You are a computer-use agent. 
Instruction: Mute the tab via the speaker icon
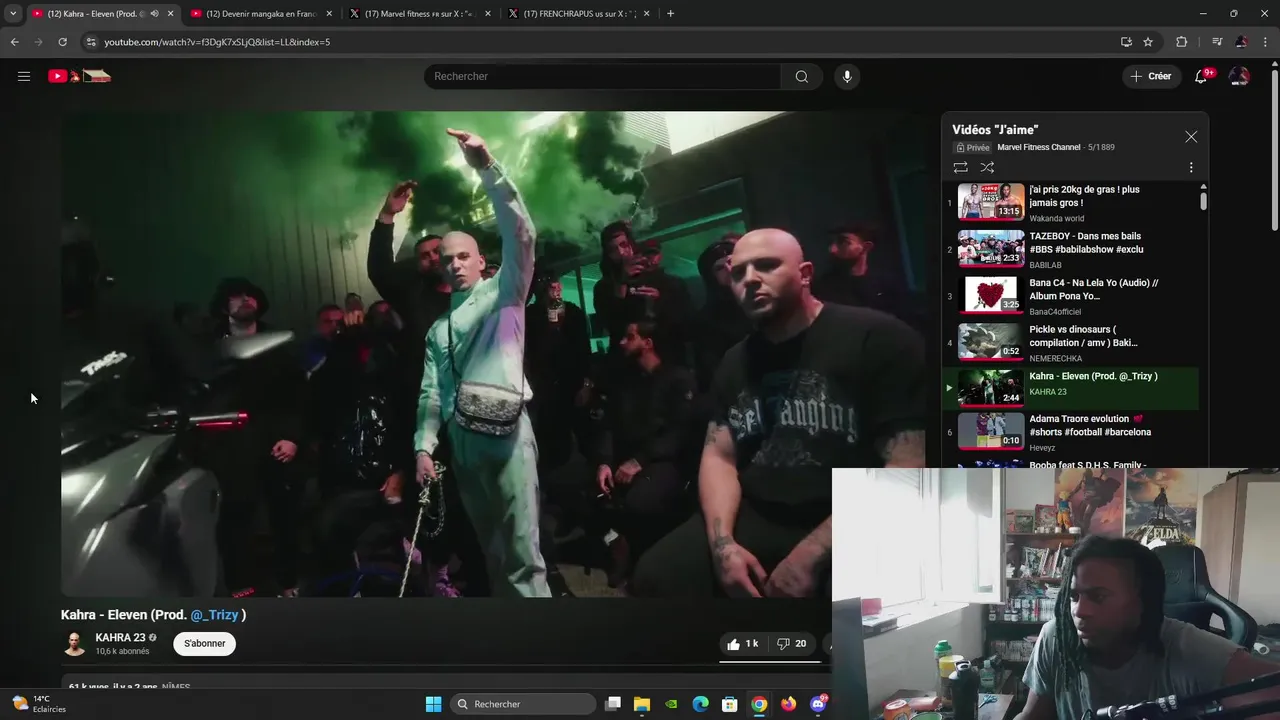(x=154, y=14)
